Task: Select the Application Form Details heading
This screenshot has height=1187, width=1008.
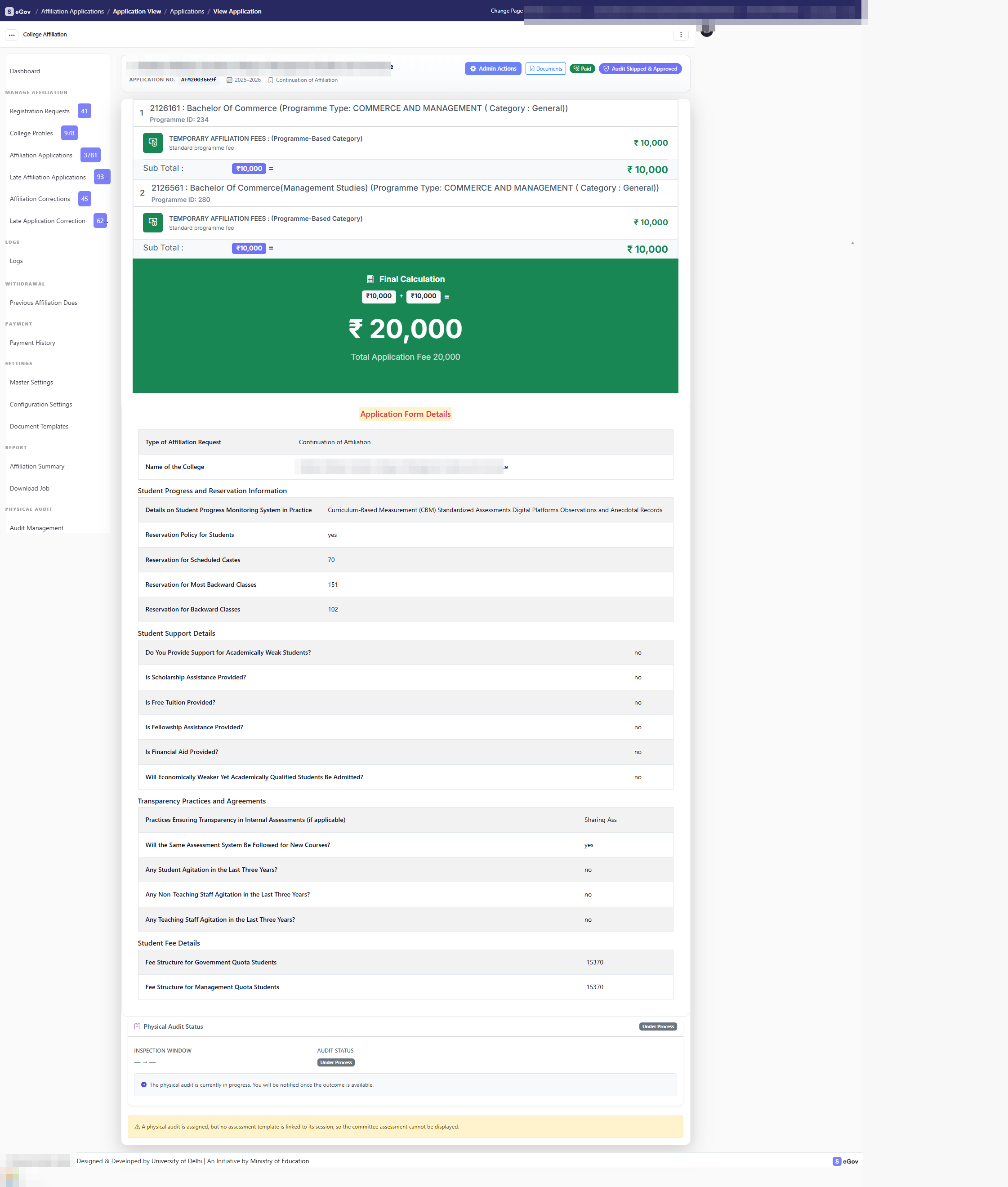Action: 405,415
